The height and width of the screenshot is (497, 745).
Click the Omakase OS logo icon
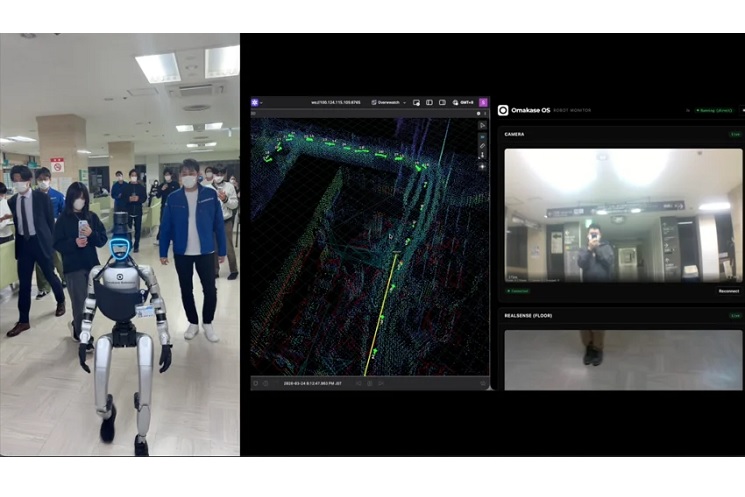tap(503, 110)
